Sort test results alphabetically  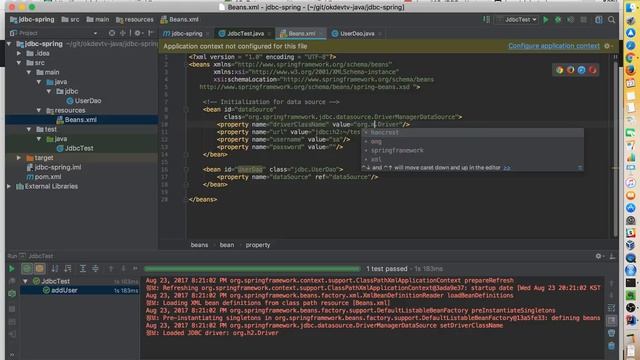tap(55, 269)
